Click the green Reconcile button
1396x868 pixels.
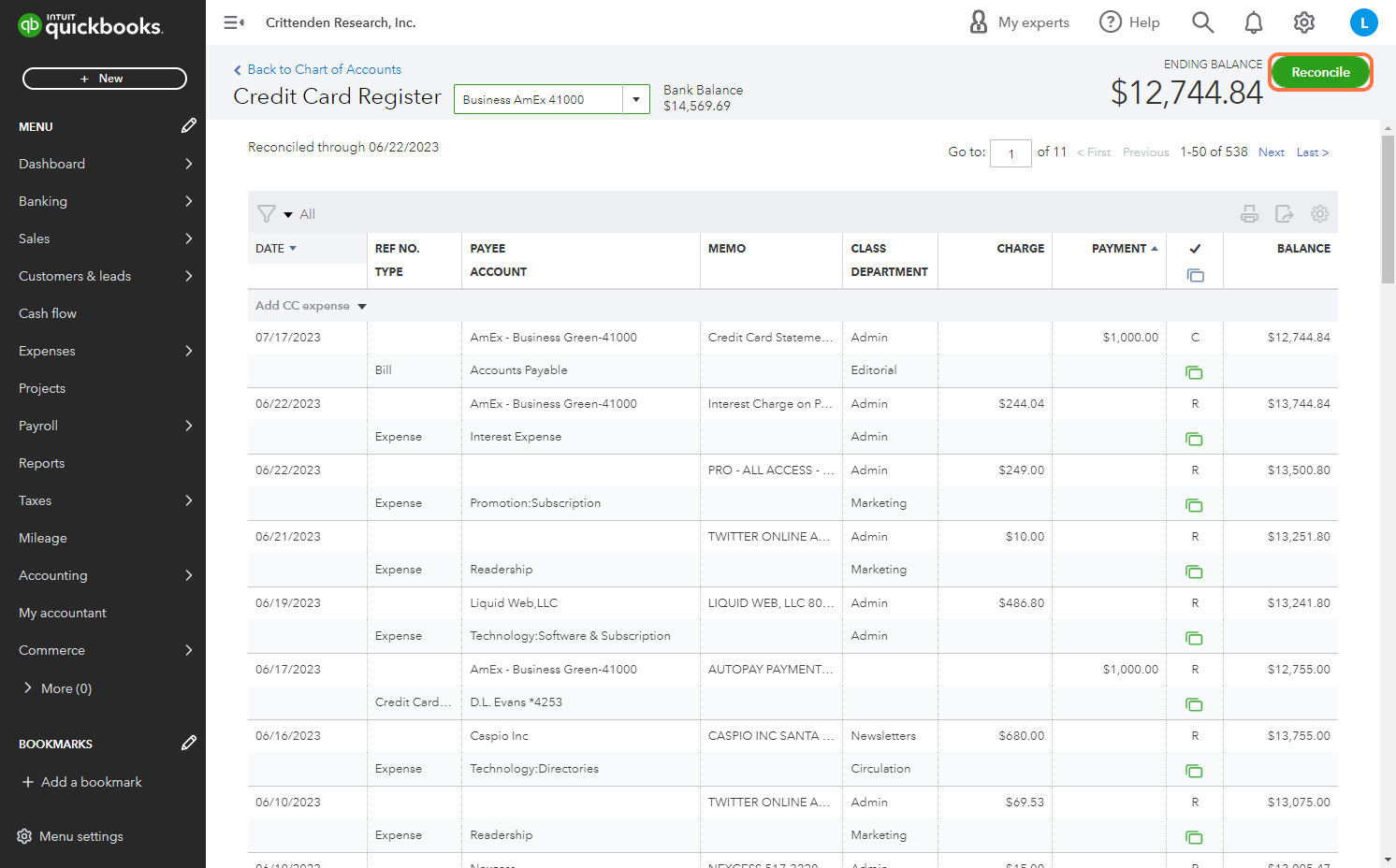tap(1320, 72)
